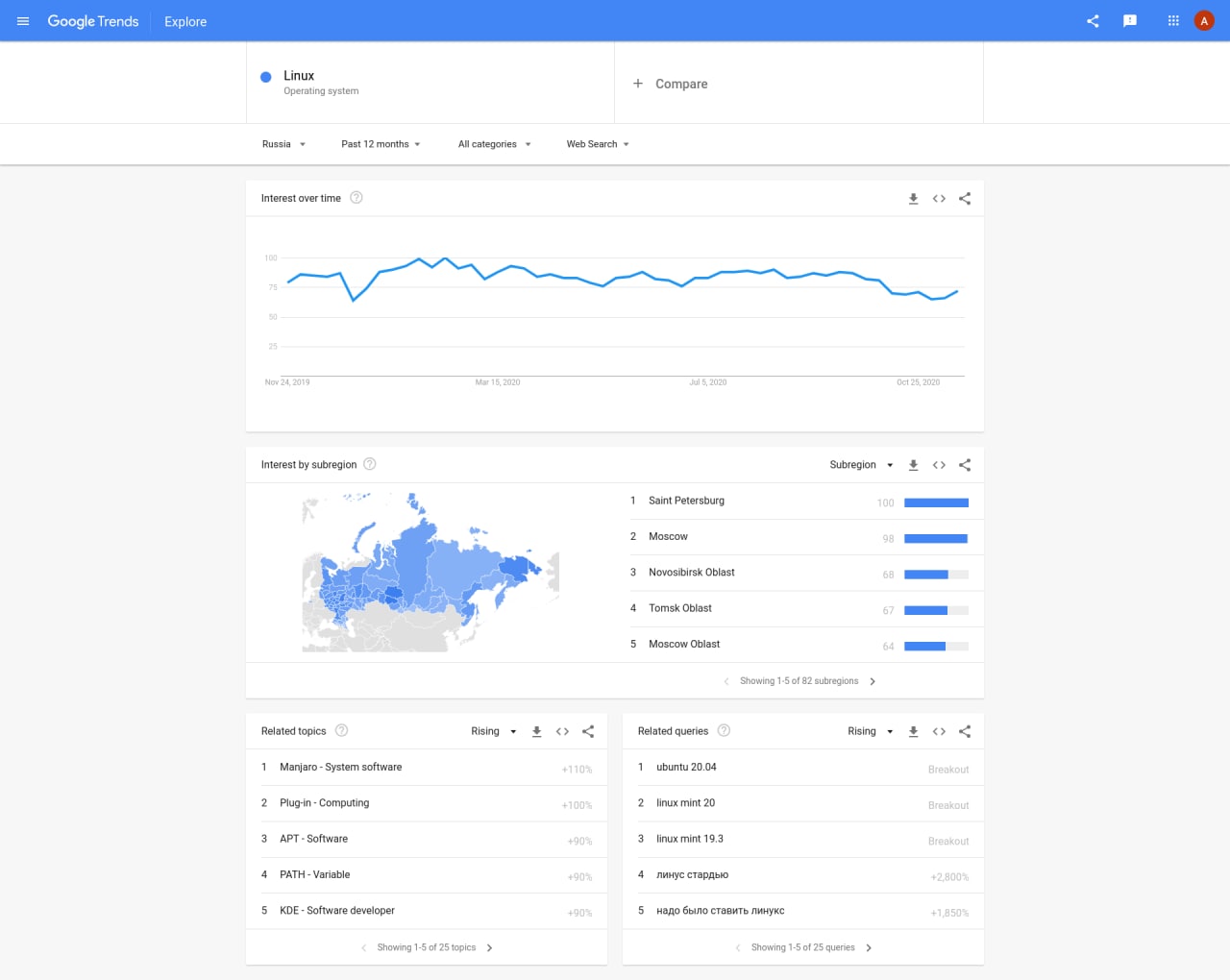
Task: Open KDE - Software developer topic
Action: (x=427, y=911)
